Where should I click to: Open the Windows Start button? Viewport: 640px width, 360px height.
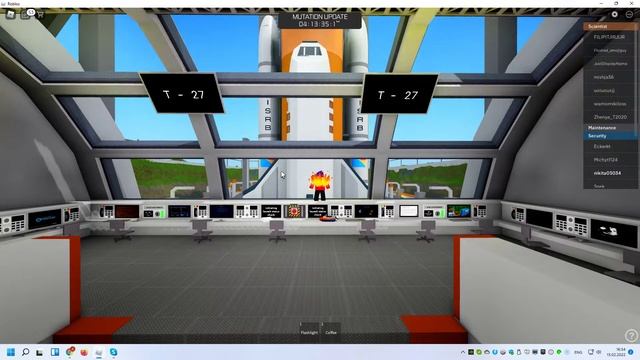[x=11, y=352]
